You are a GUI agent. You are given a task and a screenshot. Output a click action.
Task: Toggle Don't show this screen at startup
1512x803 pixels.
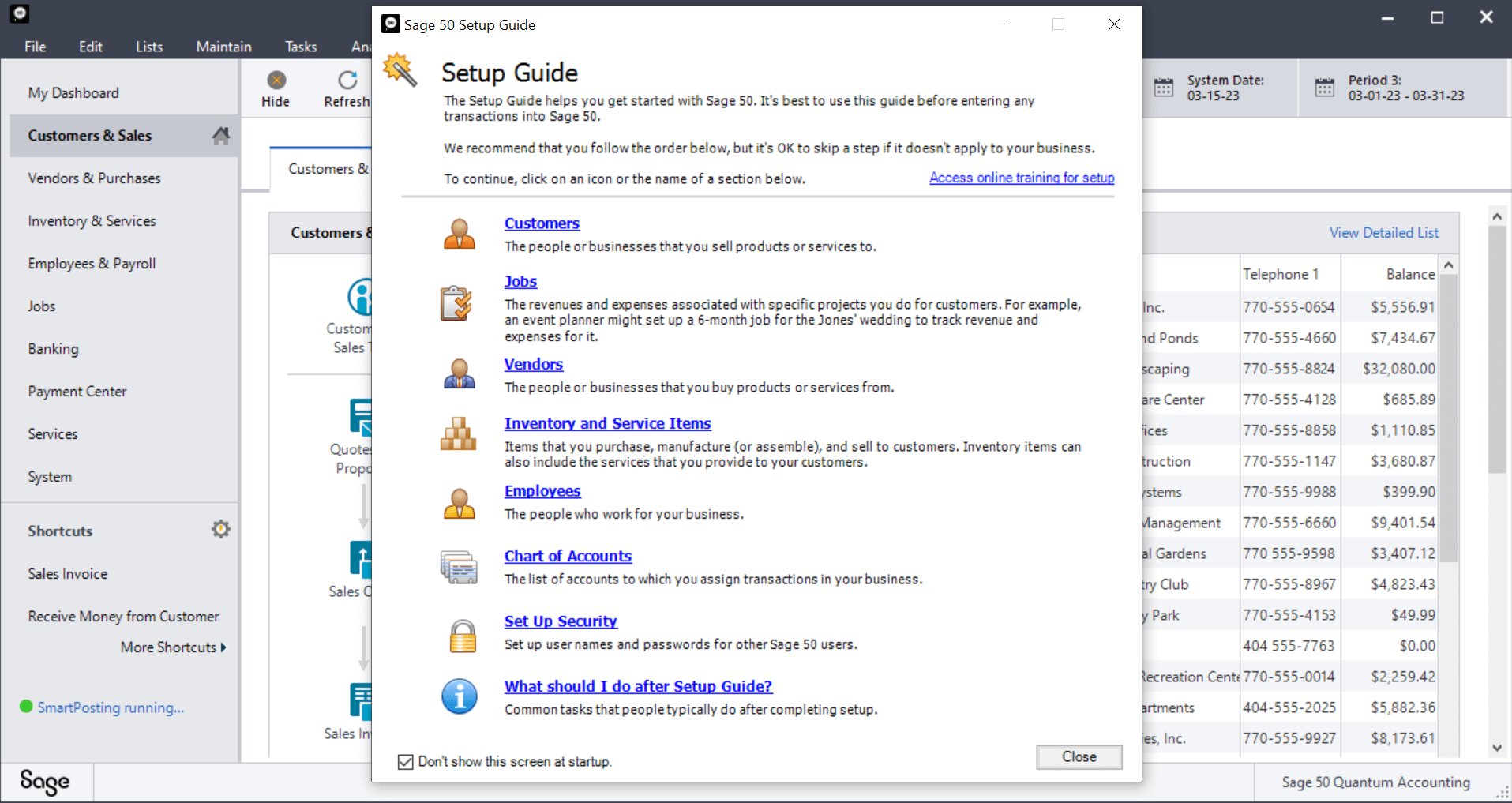406,762
